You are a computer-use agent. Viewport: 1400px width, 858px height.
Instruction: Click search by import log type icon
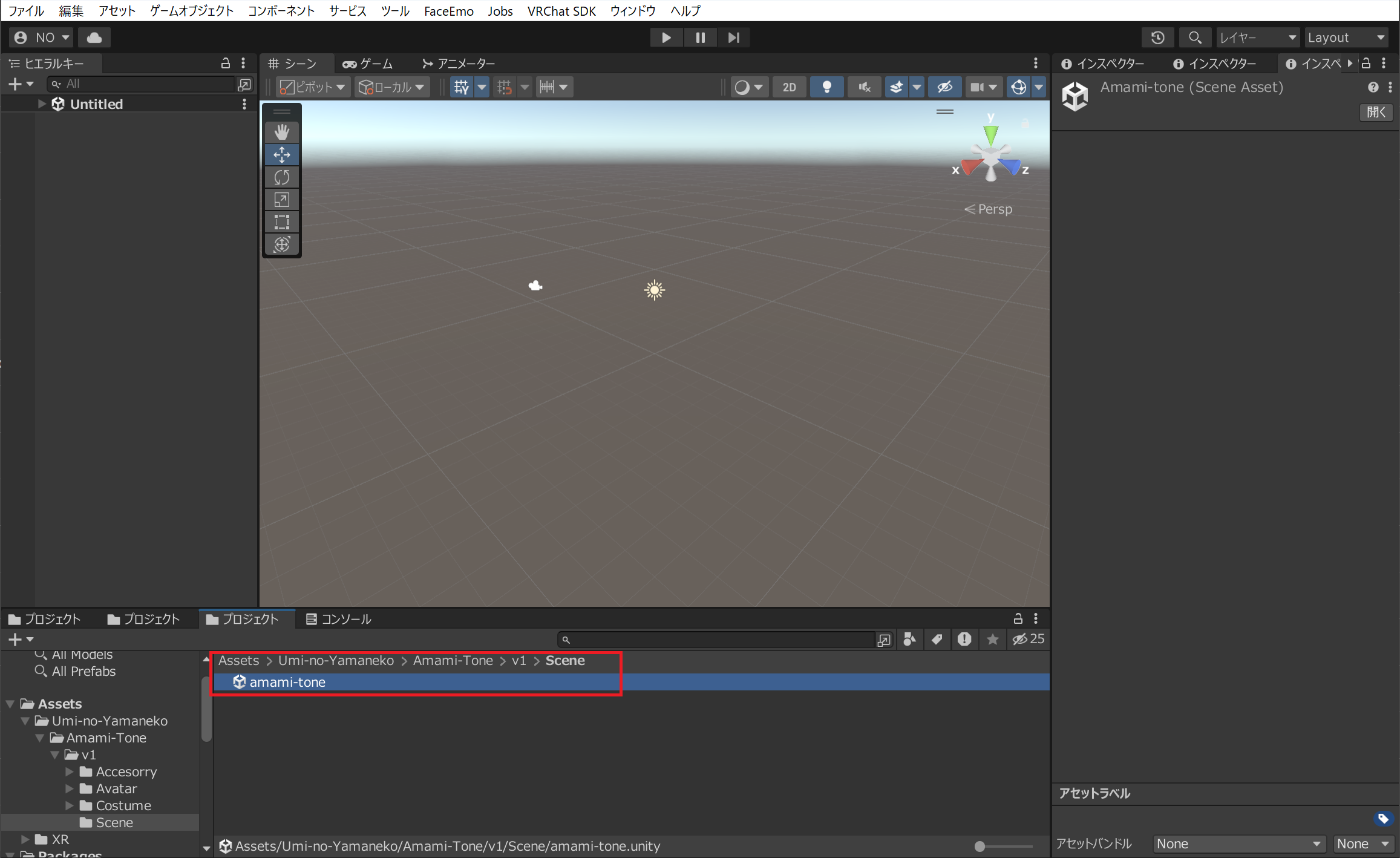coord(964,639)
